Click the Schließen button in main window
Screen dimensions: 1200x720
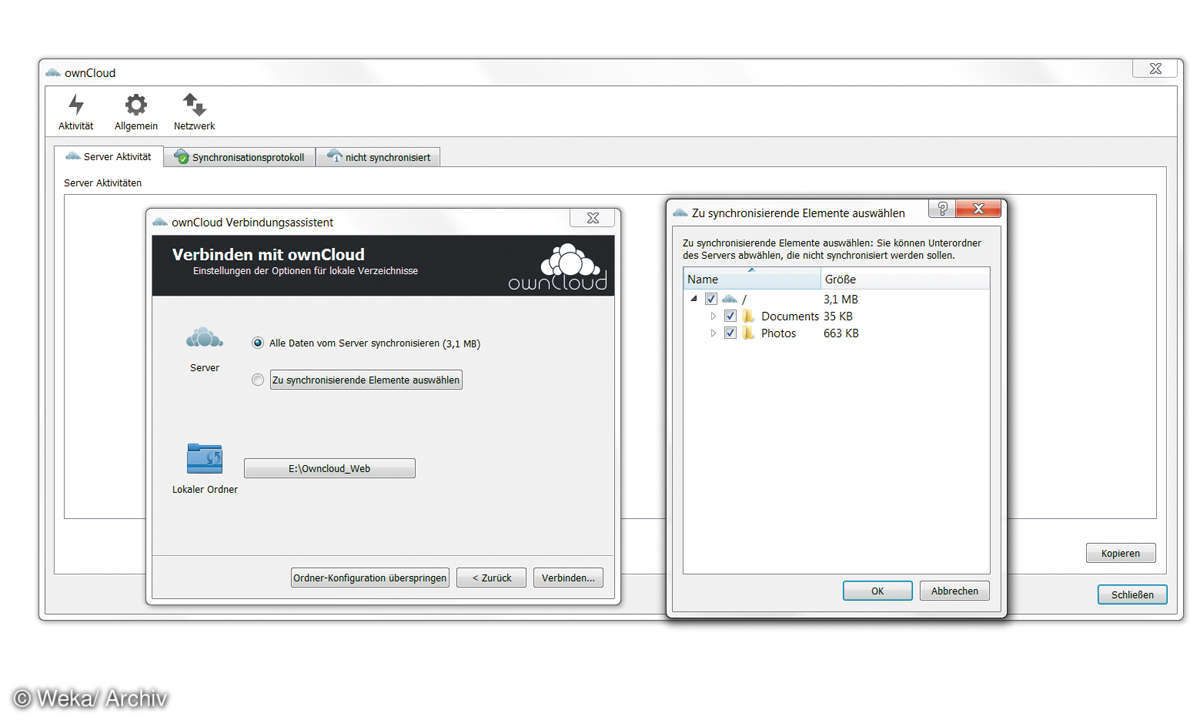pyautogui.click(x=1132, y=594)
